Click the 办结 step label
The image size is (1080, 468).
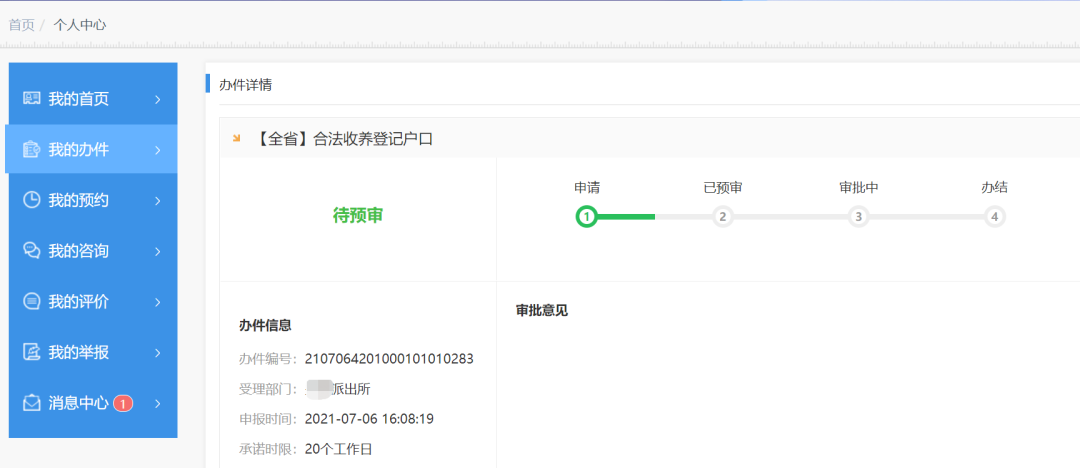pos(995,187)
